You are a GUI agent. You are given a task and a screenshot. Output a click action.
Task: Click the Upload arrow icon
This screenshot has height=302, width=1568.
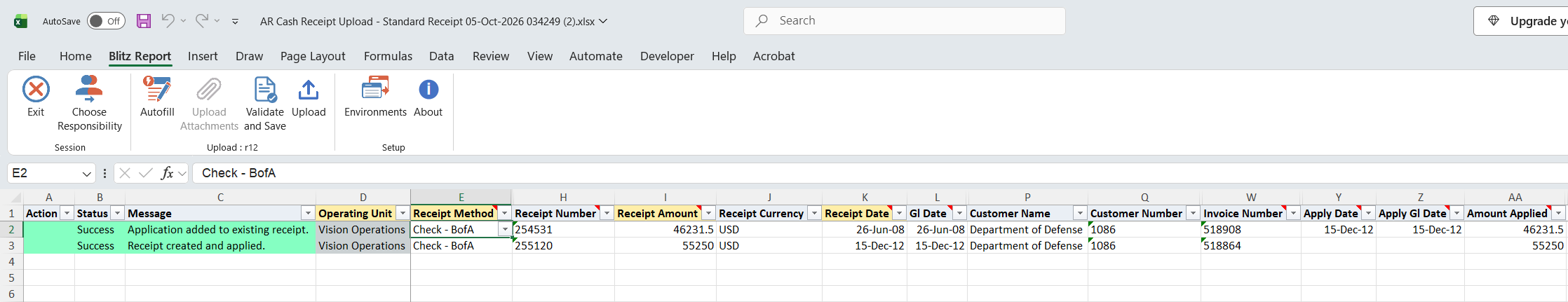pos(309,90)
